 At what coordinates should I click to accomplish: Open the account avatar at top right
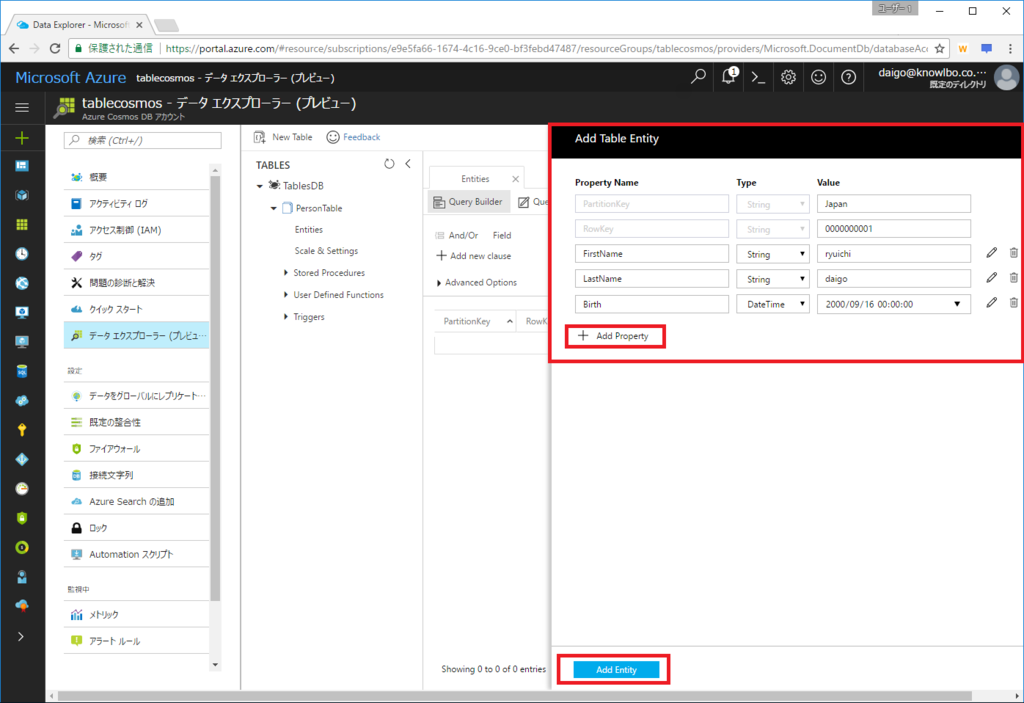point(1006,77)
